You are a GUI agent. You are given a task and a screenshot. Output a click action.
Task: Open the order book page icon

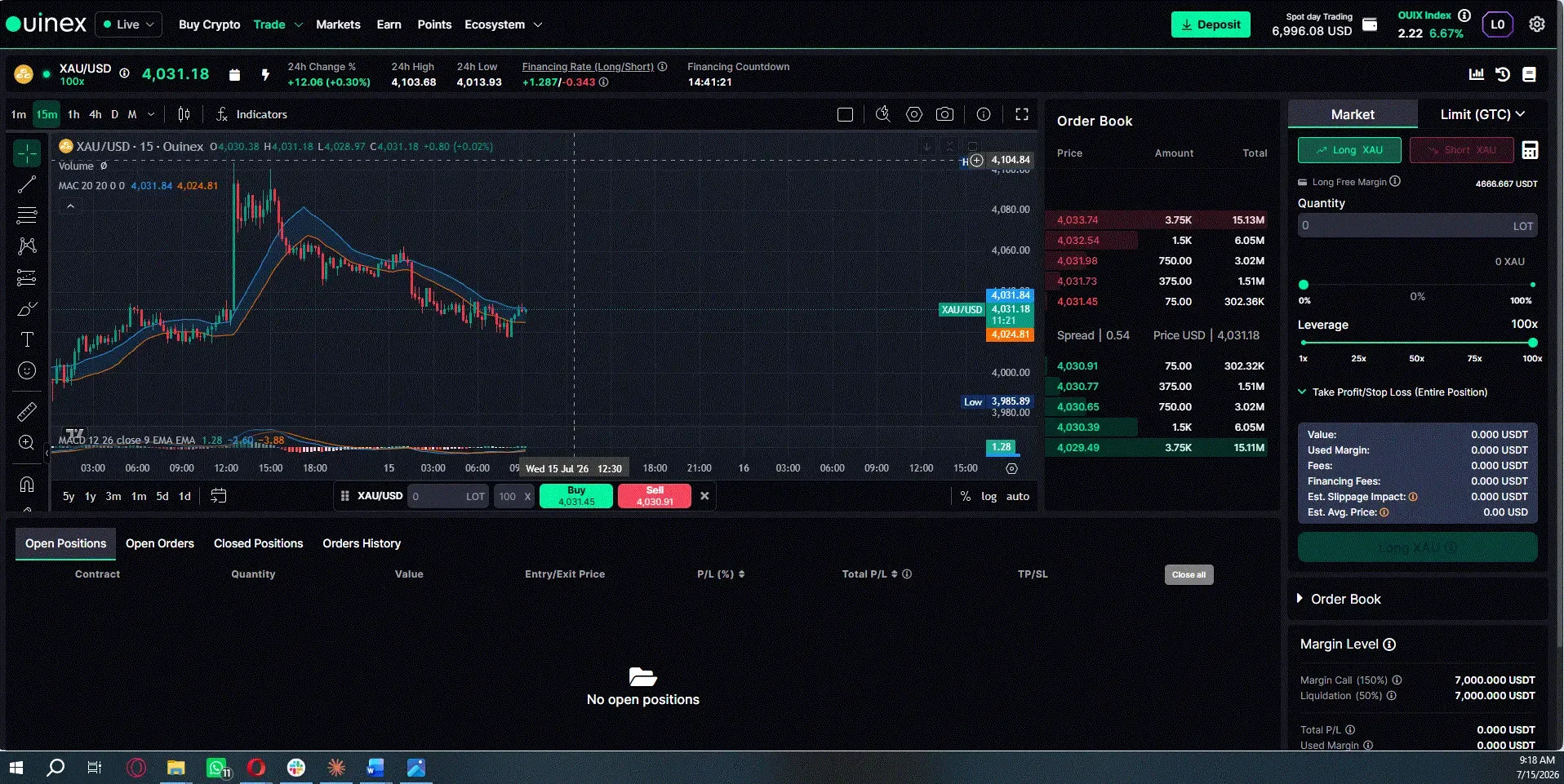pos(1530,74)
